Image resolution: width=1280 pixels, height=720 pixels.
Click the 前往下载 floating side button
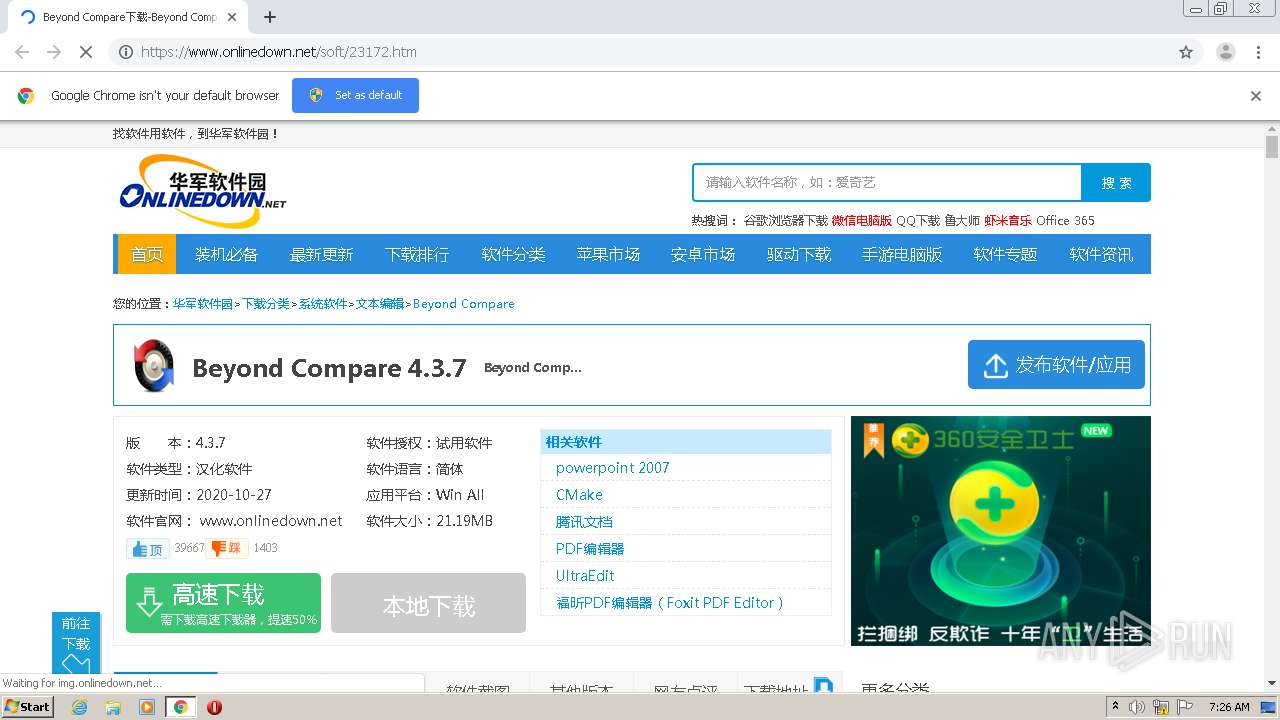click(x=76, y=643)
